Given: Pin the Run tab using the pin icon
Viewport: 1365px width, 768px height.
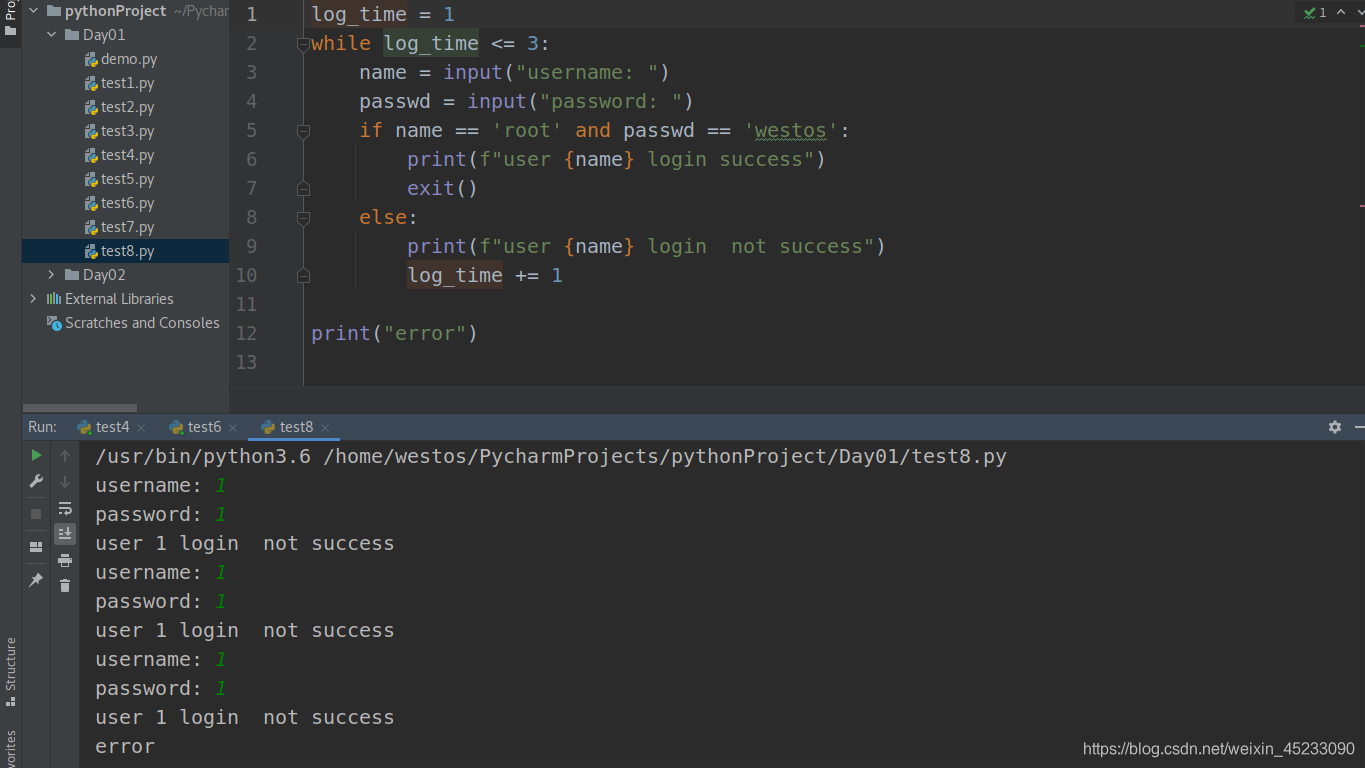Looking at the screenshot, I should (36, 580).
